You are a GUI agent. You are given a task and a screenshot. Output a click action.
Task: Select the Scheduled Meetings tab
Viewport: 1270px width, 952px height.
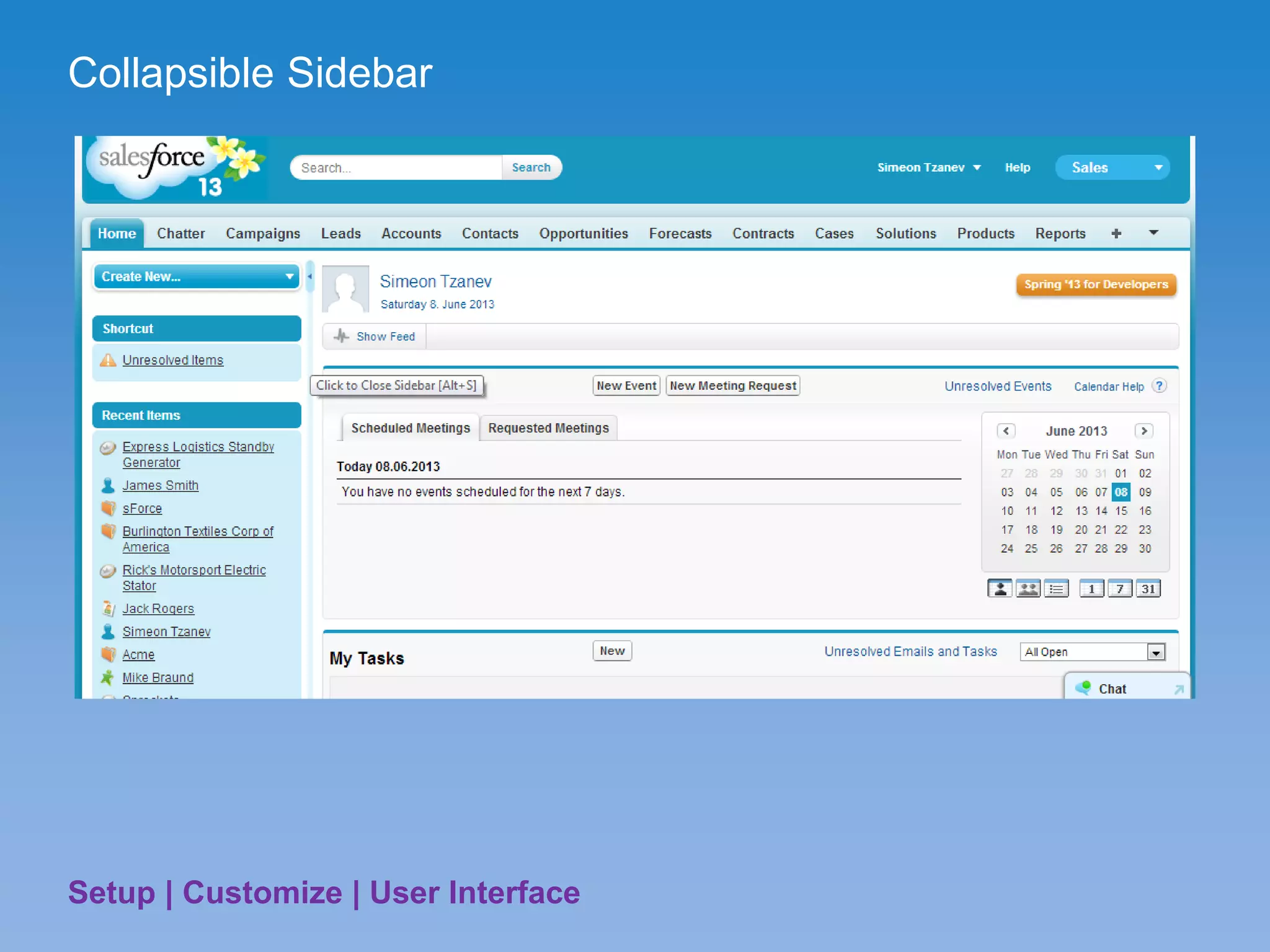[x=411, y=428]
